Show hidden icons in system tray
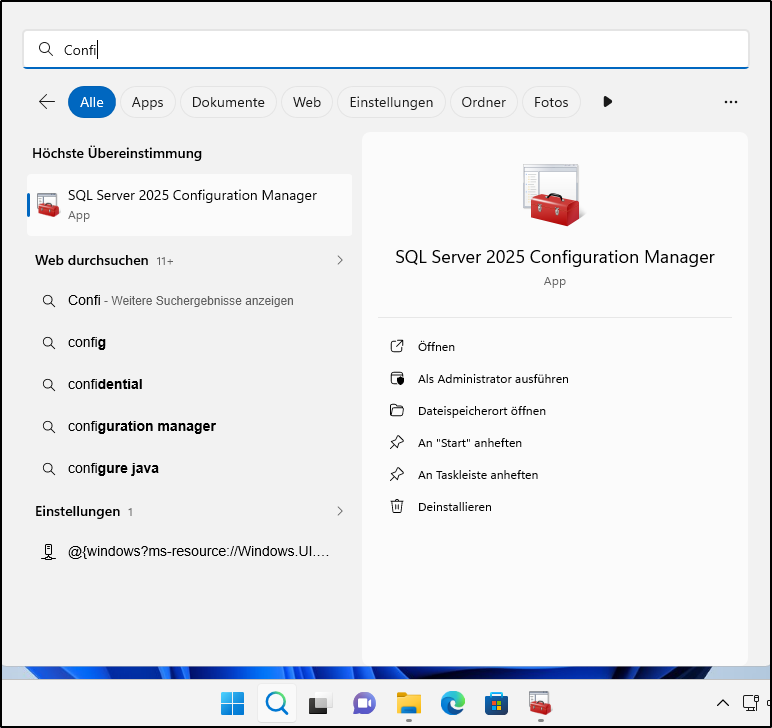The image size is (772, 728). (x=723, y=703)
